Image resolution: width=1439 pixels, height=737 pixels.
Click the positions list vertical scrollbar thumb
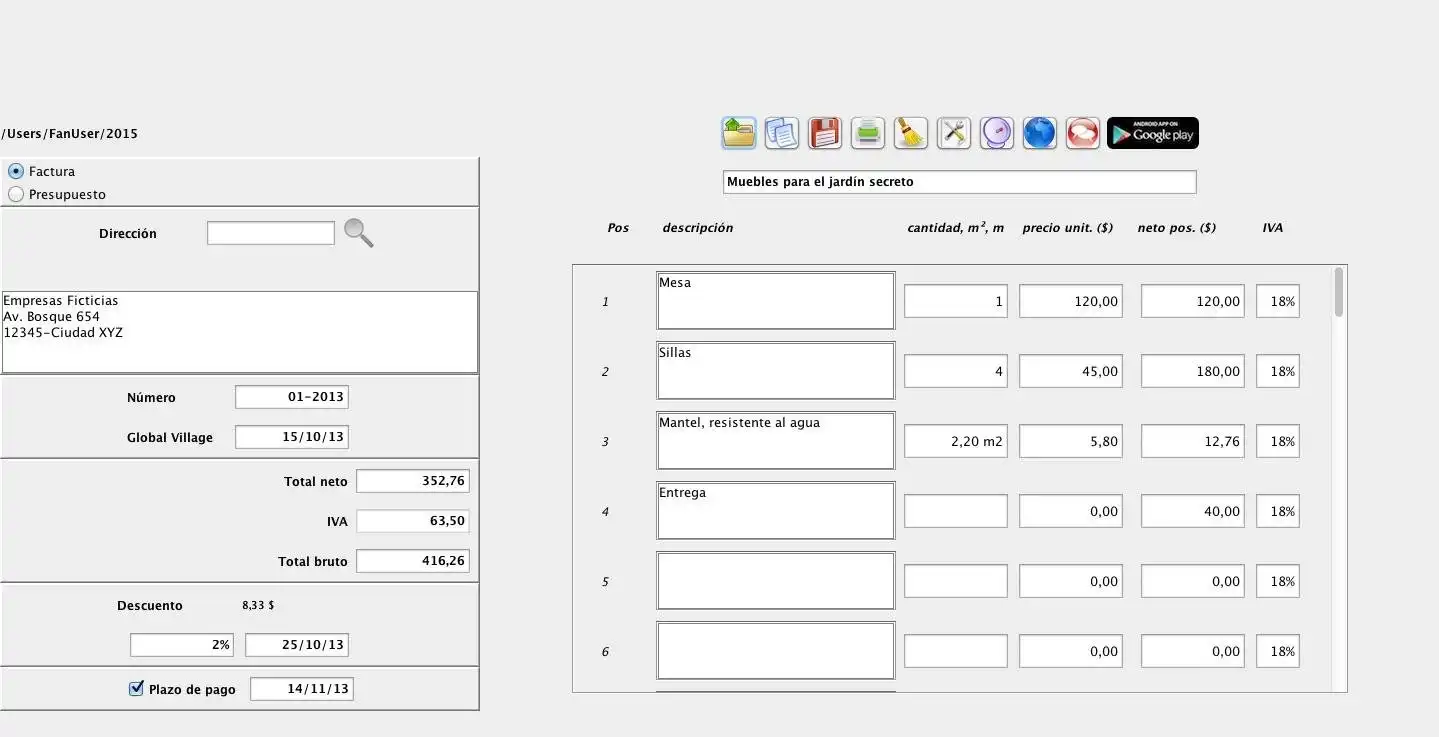click(x=1339, y=292)
